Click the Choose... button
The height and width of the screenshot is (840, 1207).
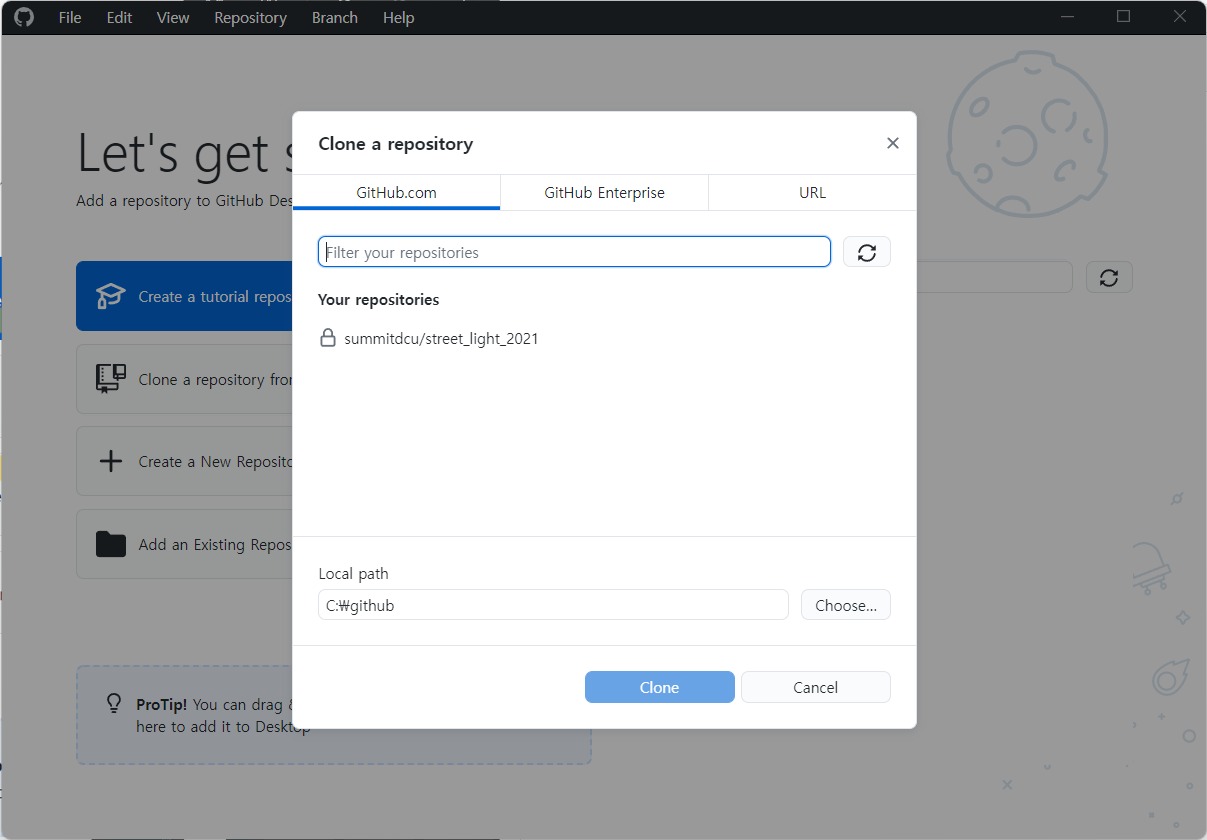coord(846,605)
